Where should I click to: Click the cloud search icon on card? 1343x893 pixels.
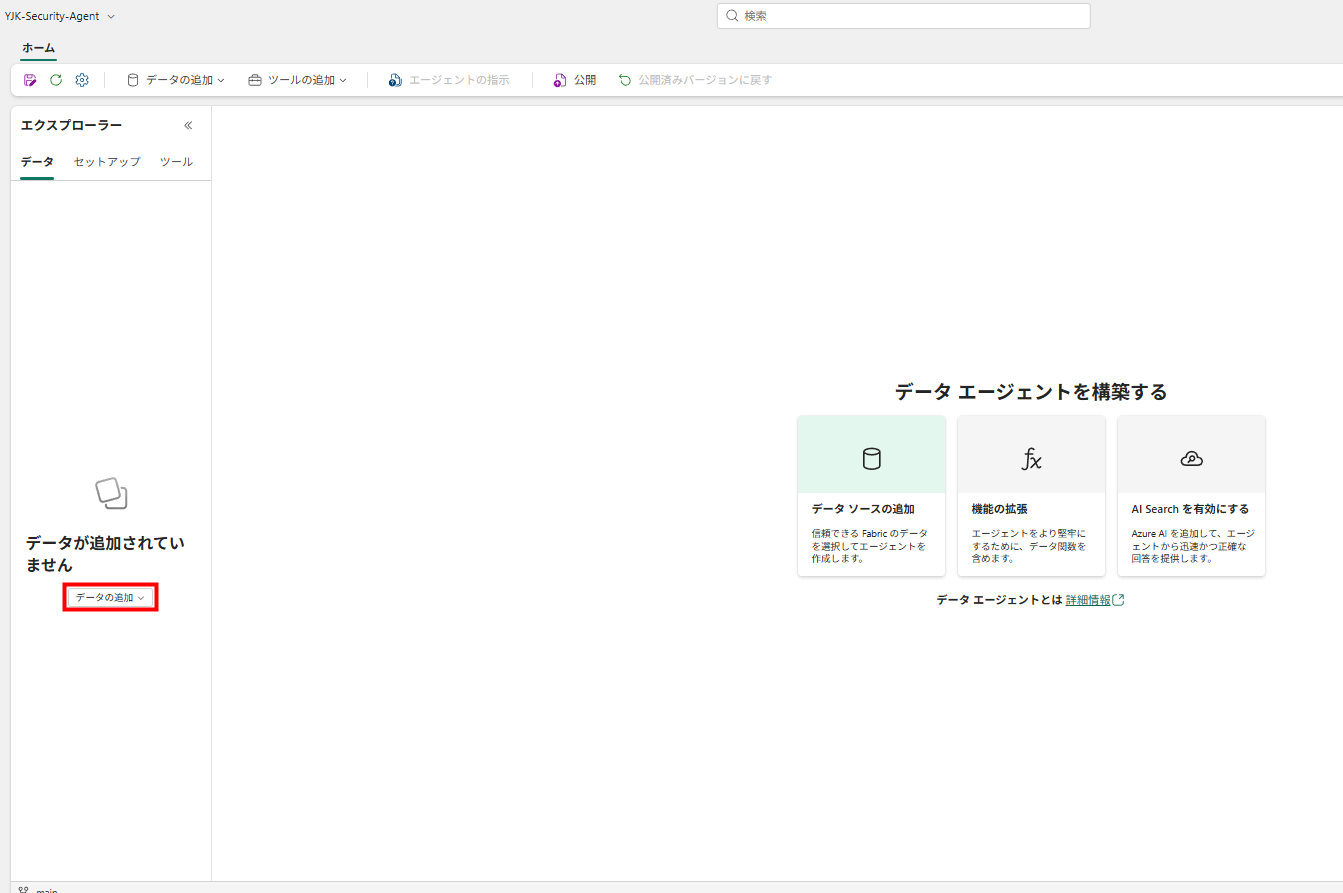[1191, 459]
